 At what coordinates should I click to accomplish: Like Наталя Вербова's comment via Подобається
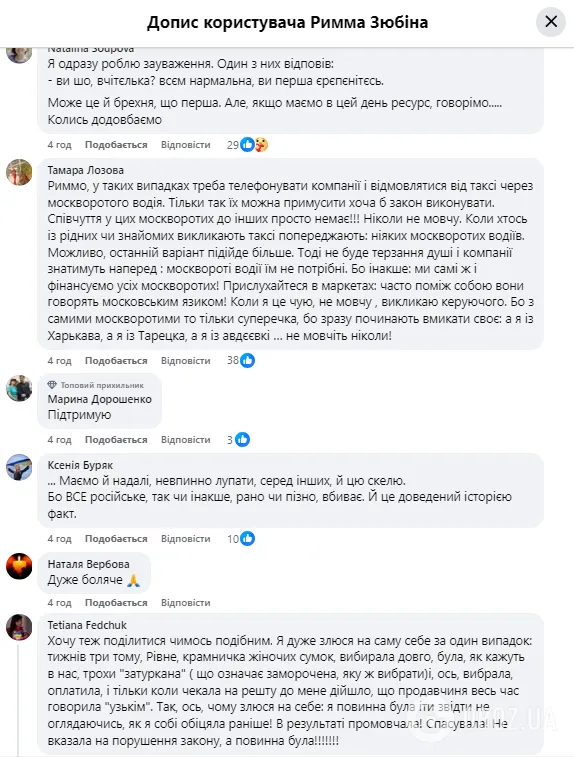point(116,603)
